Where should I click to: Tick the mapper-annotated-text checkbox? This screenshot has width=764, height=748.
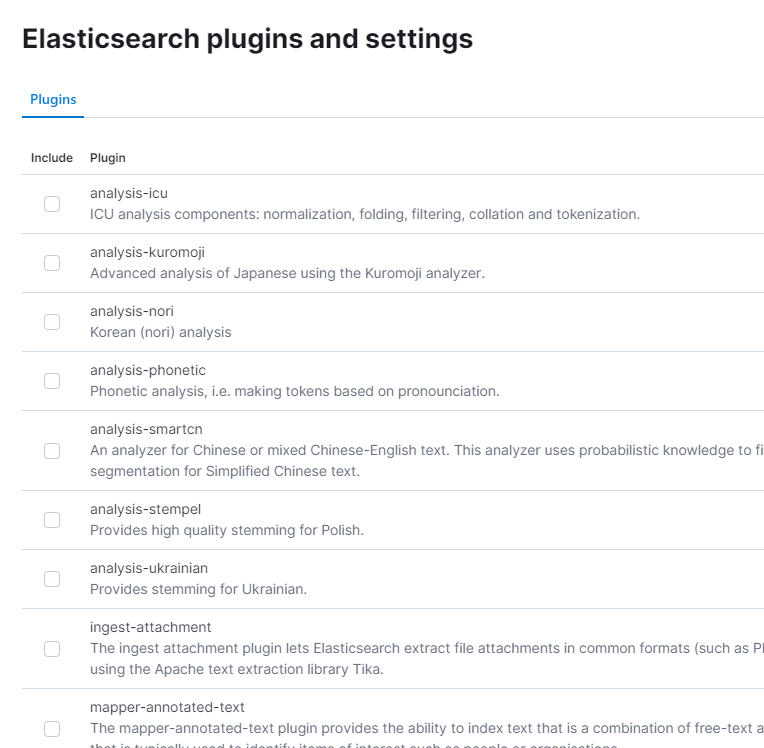click(52, 729)
